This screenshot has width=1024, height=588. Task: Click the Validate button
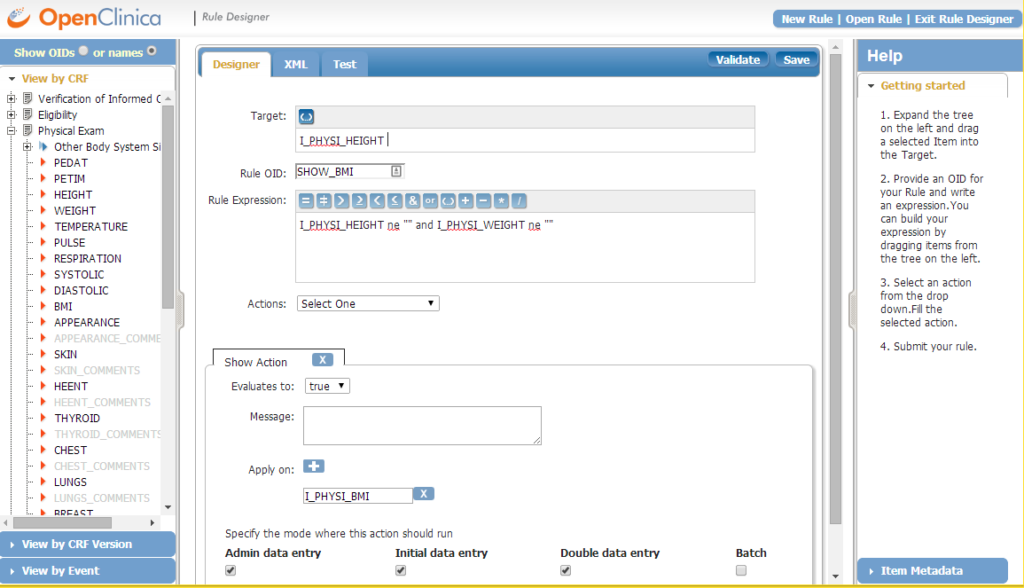(x=738, y=60)
